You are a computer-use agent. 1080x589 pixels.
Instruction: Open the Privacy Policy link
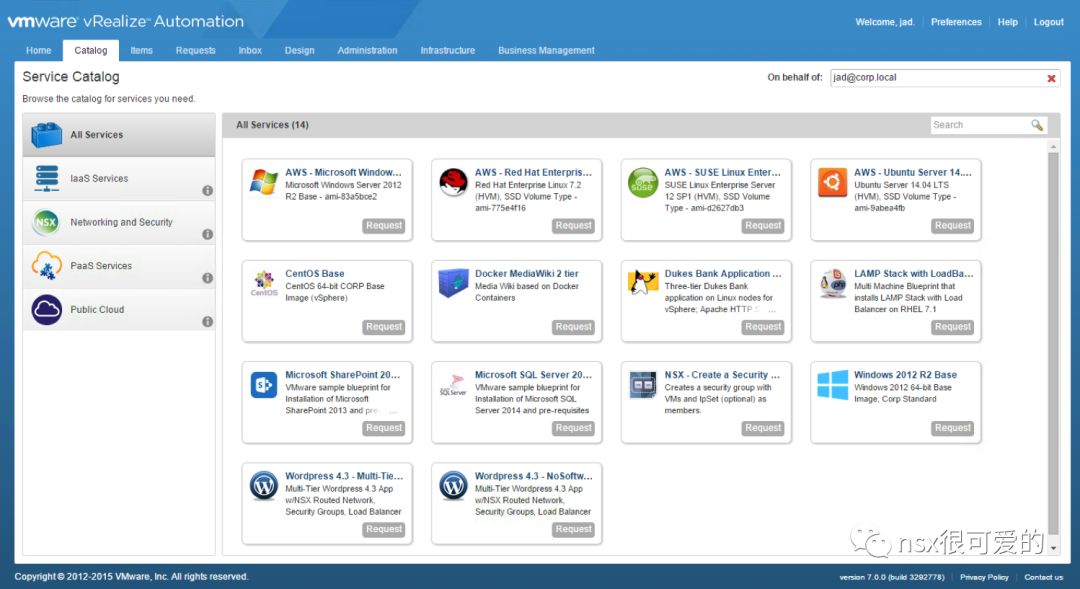pyautogui.click(x=984, y=577)
